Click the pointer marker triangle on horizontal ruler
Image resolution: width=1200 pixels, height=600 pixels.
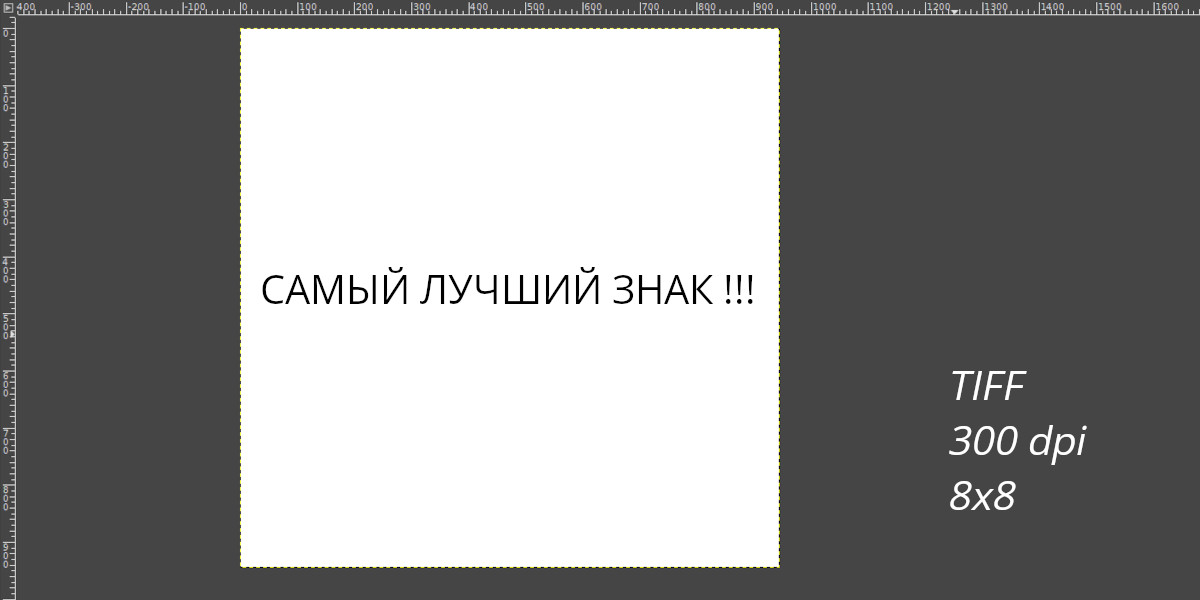pos(955,12)
